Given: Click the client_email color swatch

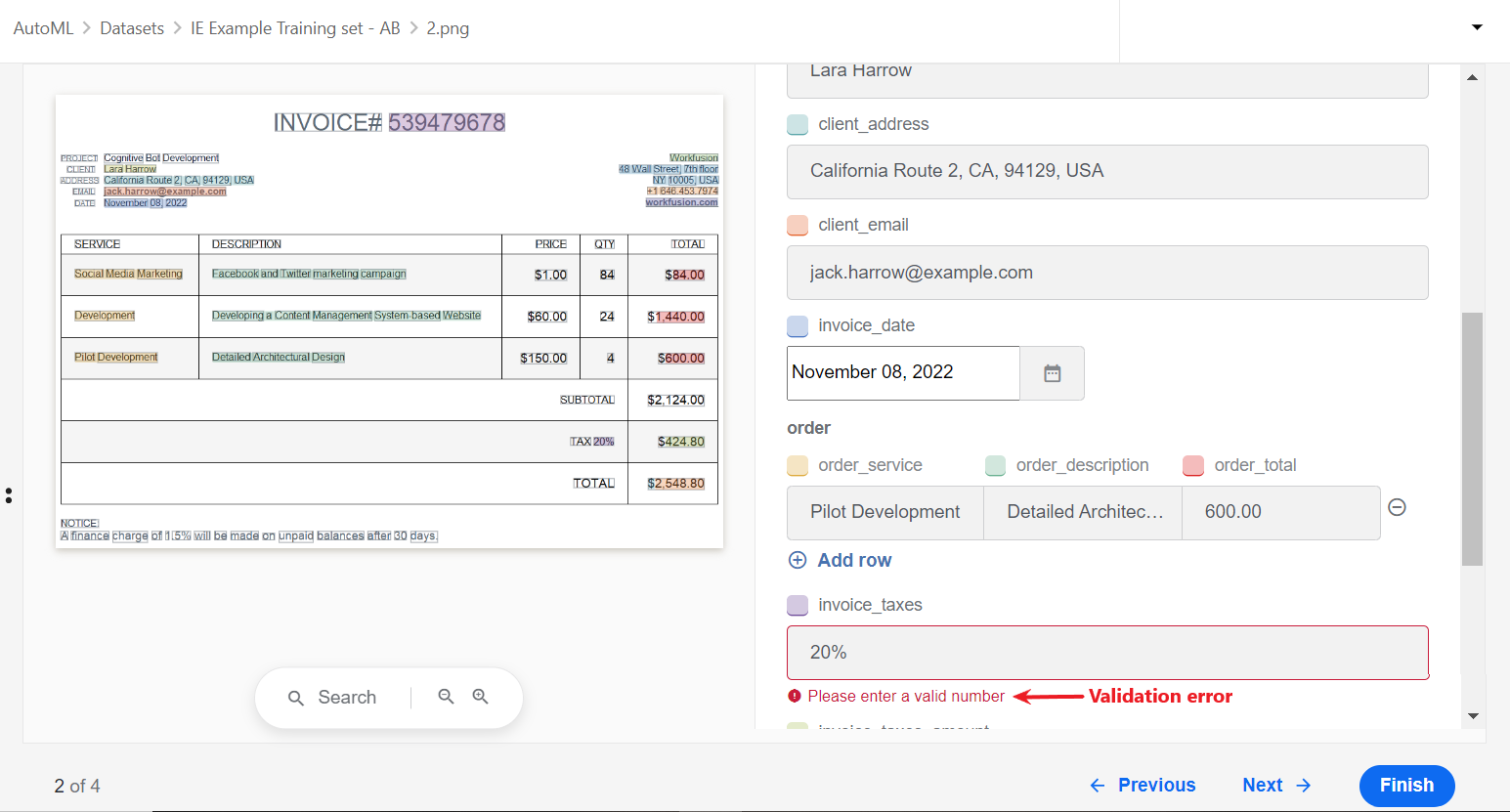Looking at the screenshot, I should tap(798, 225).
